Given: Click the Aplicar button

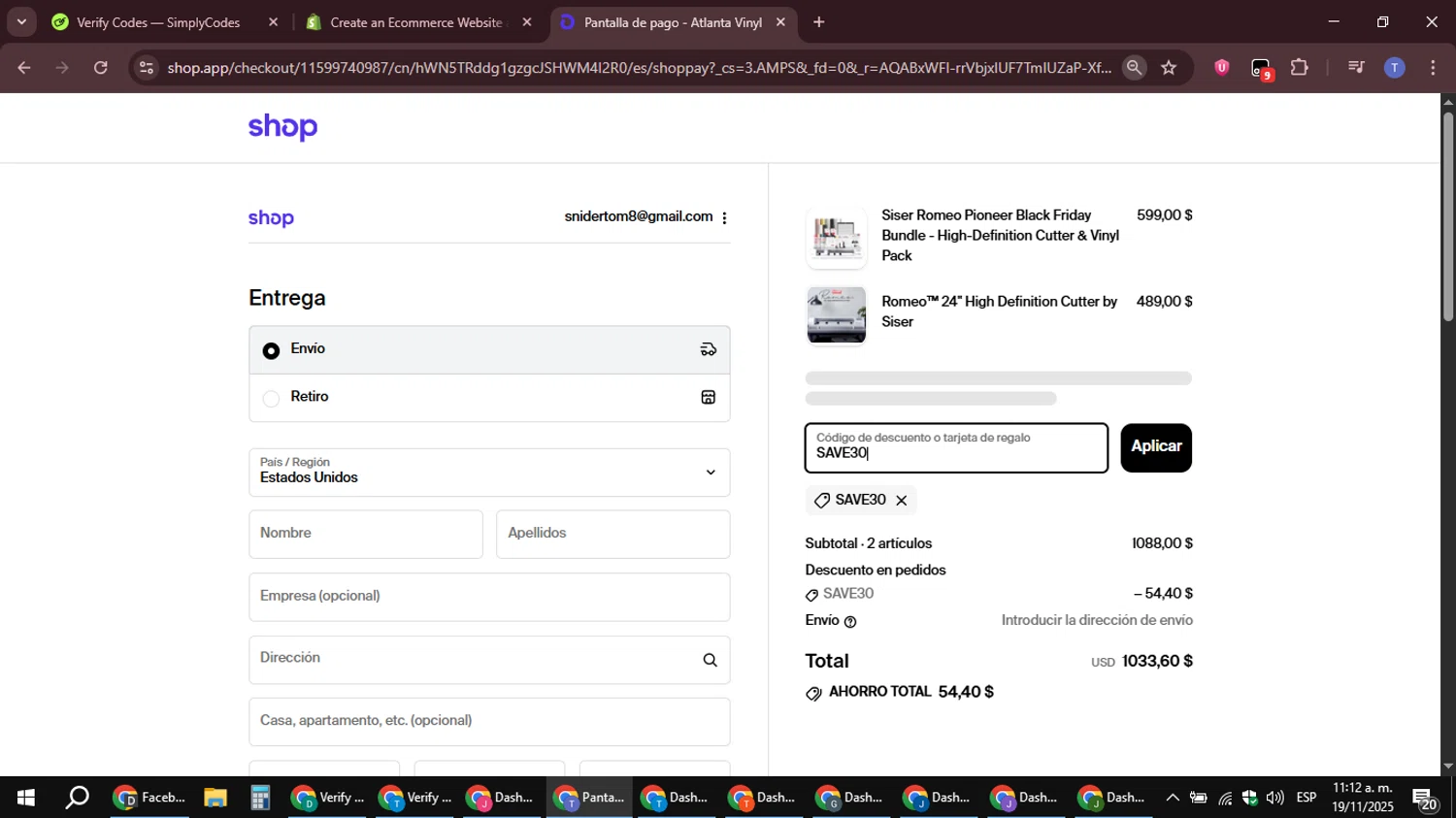Looking at the screenshot, I should click(x=1156, y=447).
